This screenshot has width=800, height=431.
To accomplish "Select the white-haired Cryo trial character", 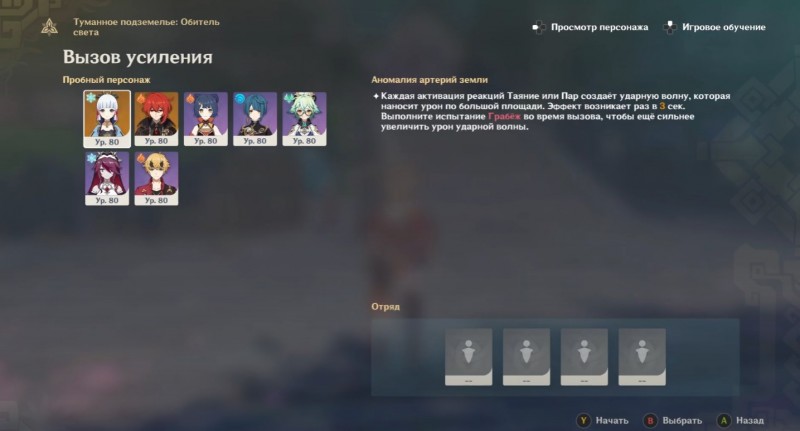I will tap(107, 119).
